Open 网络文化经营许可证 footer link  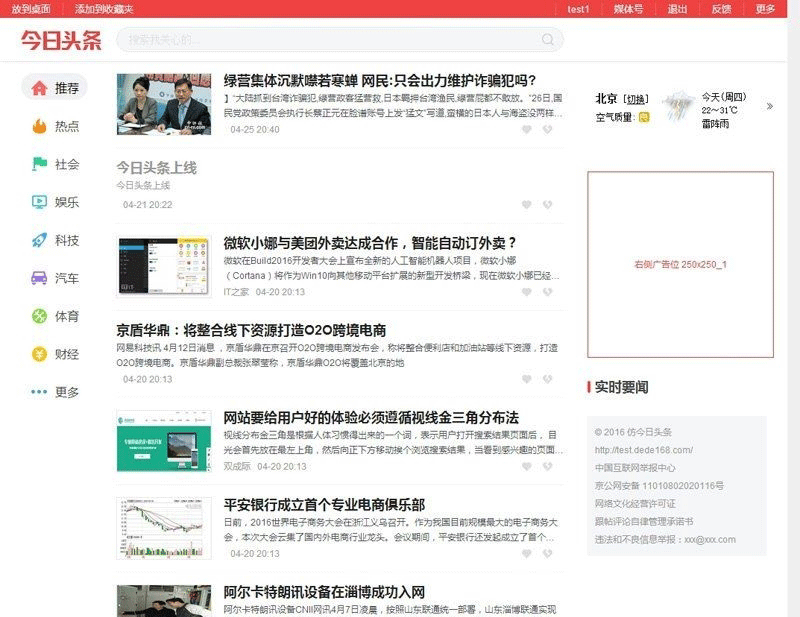click(635, 504)
